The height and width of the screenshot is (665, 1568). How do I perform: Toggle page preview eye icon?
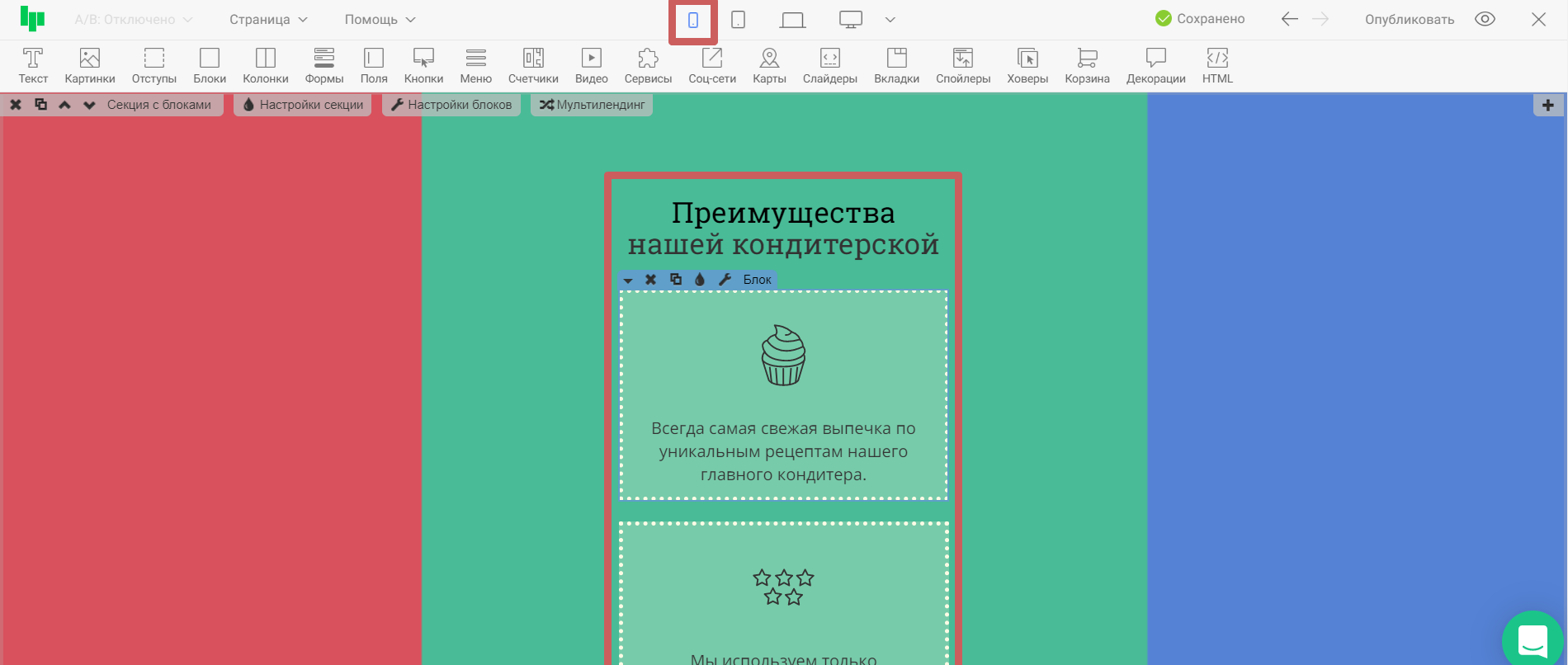point(1485,20)
